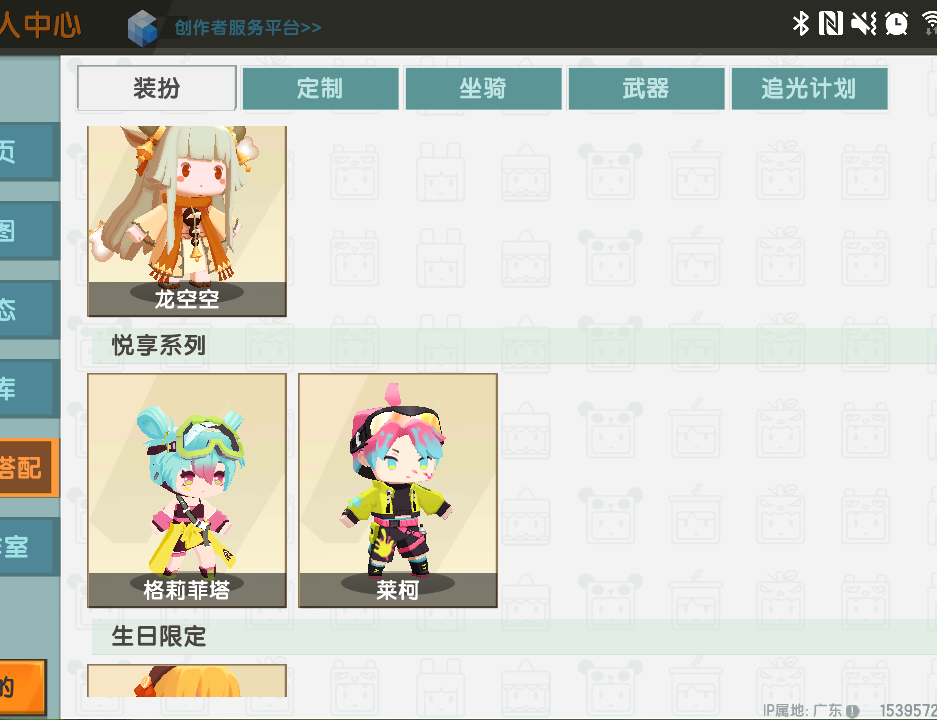Select the 格莉菲塔 character skin card
Image resolution: width=937 pixels, height=720 pixels.
[187, 491]
